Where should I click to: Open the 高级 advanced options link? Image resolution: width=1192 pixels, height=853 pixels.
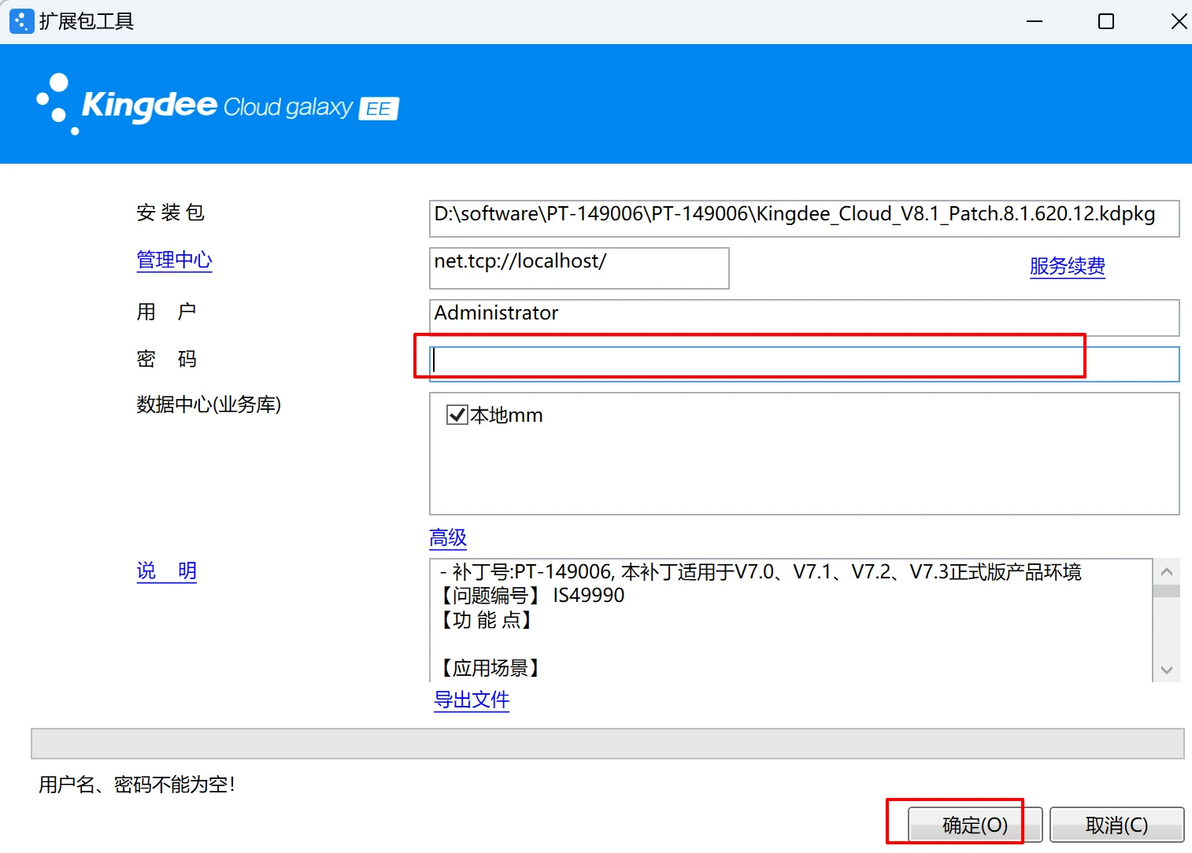pos(448,537)
